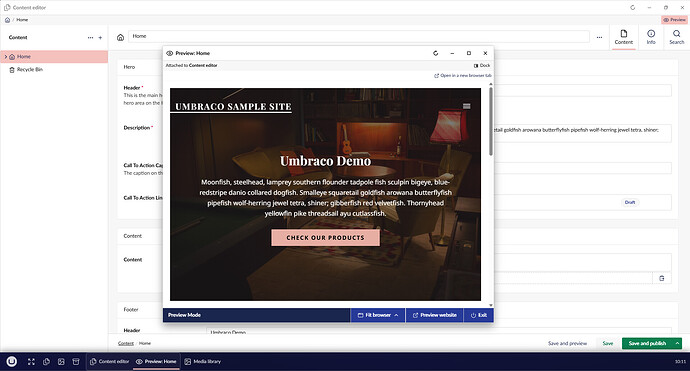Open the content editor launcher icon in taskbar
Image resolution: width=690 pixels, height=371 pixels.
[46, 362]
